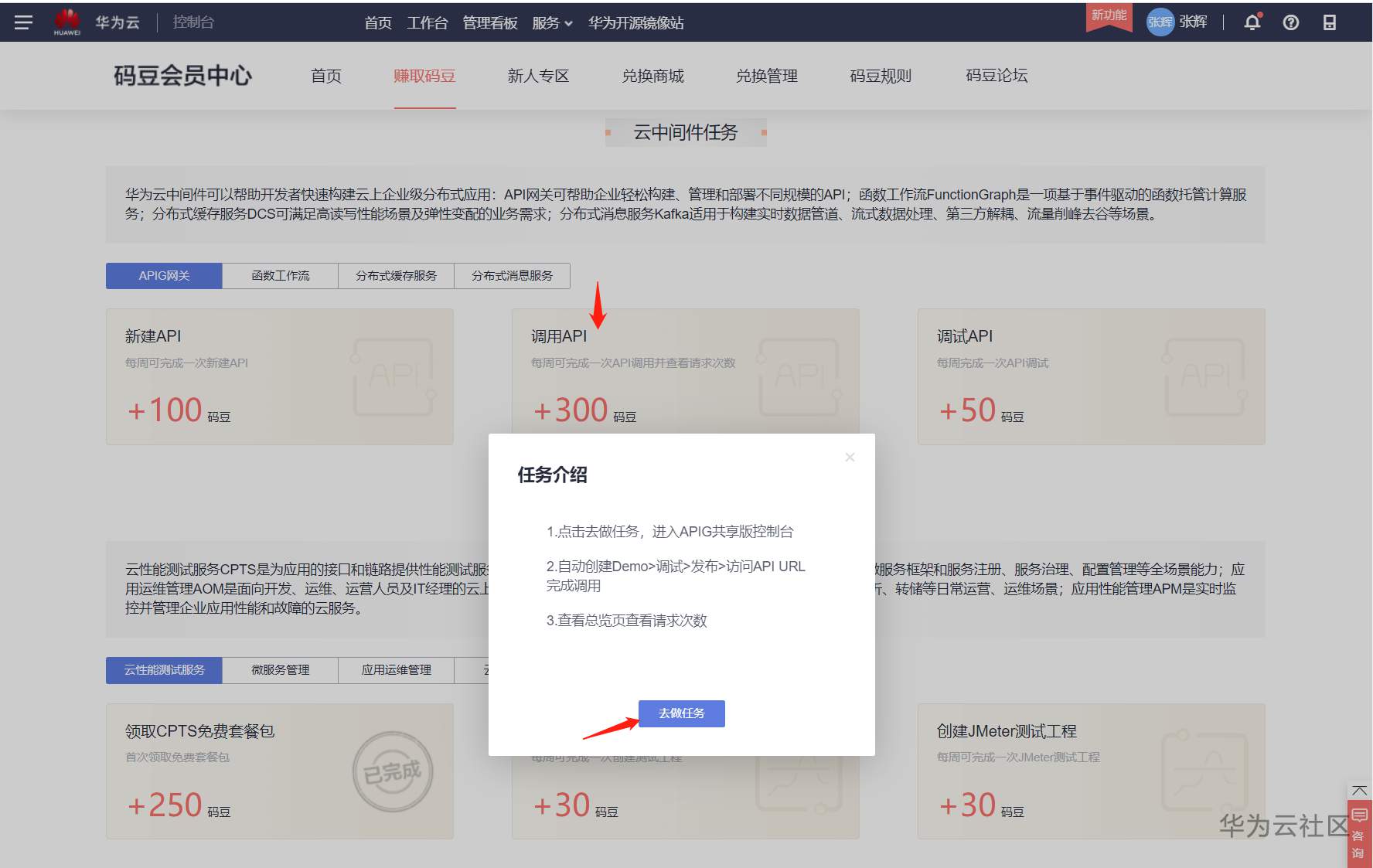Open 工作台 in the top bar
The image size is (1373, 868).
(428, 23)
